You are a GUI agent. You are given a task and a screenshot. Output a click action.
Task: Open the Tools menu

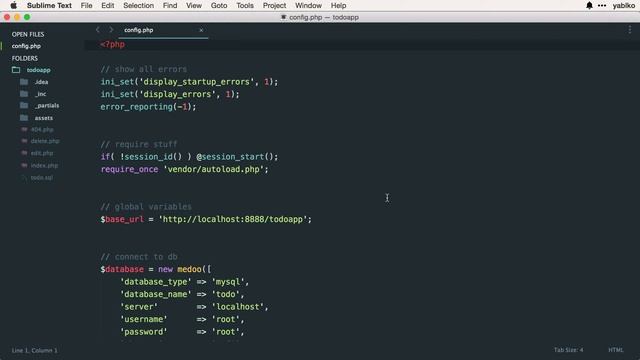tap(245, 5)
